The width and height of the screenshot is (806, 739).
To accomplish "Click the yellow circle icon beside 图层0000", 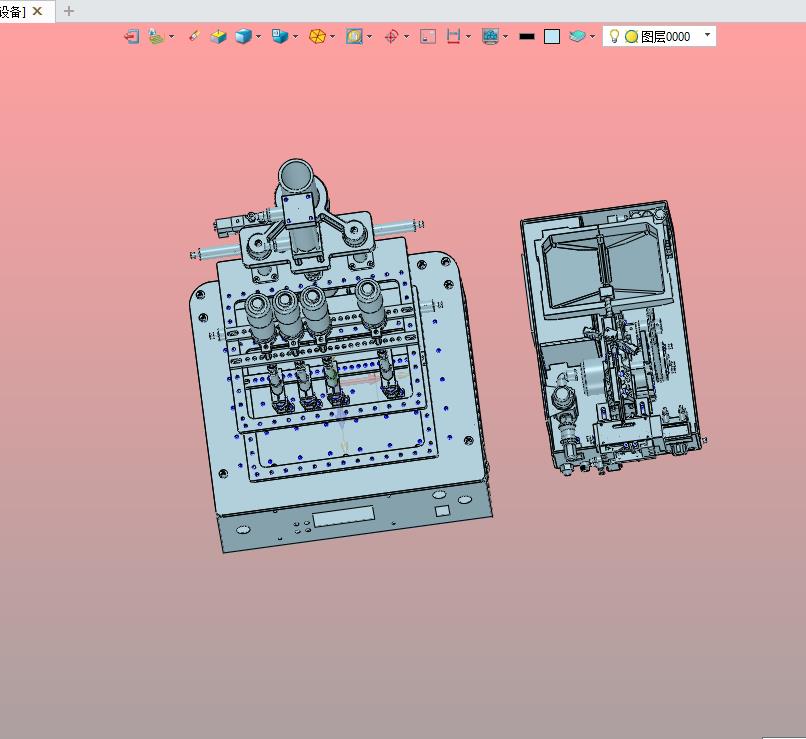I will (x=631, y=36).
